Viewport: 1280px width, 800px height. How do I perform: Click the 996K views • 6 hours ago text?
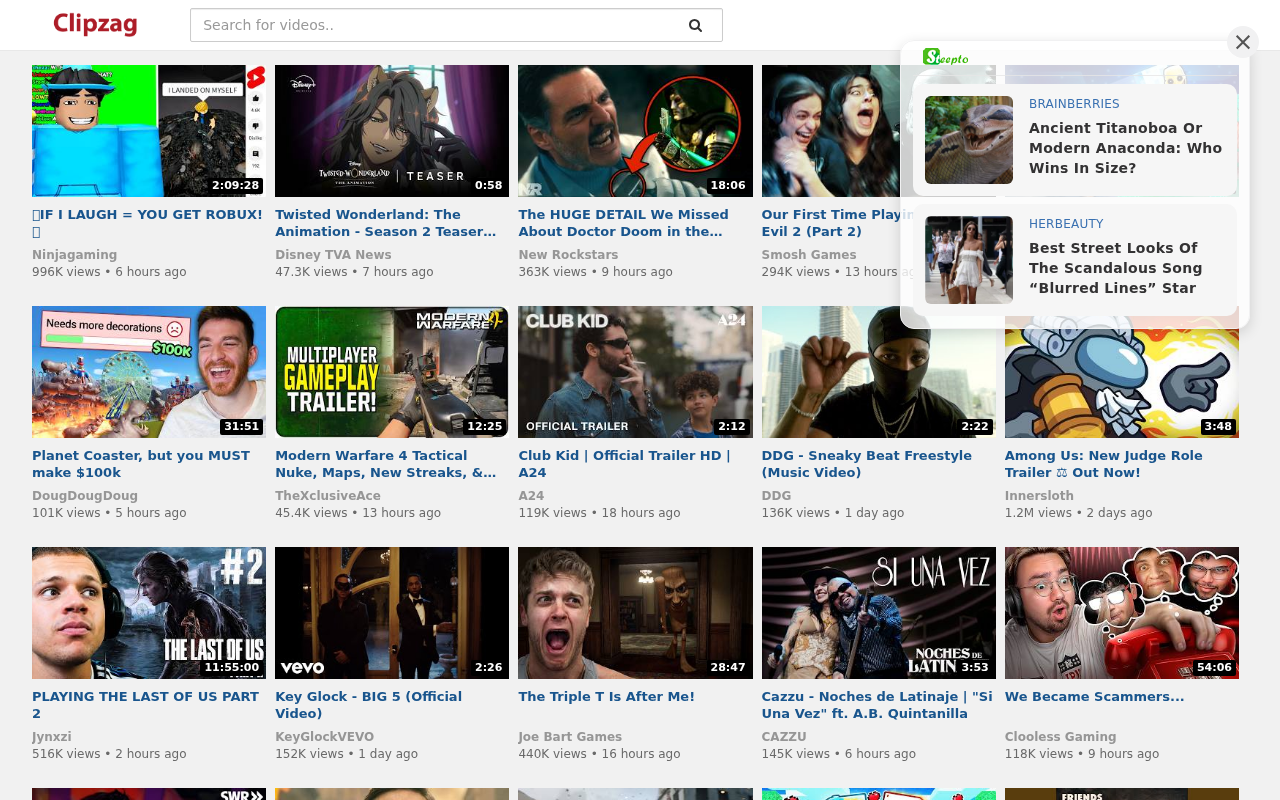[x=109, y=272]
